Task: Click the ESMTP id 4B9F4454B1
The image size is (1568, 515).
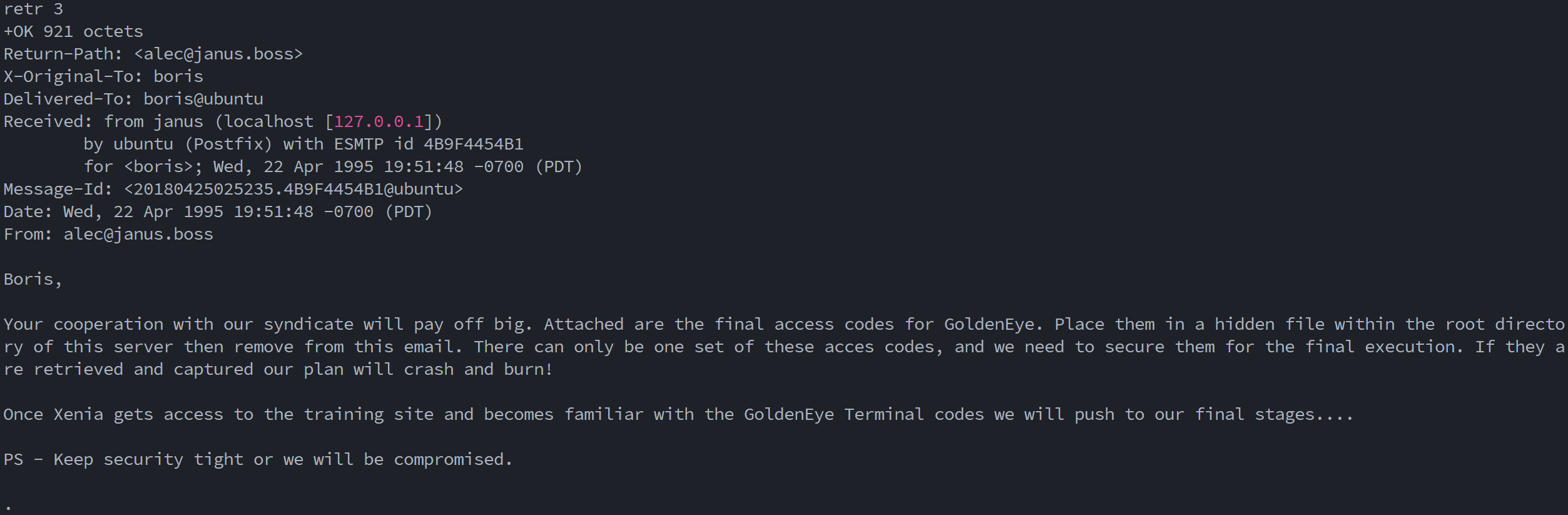Action: click(473, 144)
